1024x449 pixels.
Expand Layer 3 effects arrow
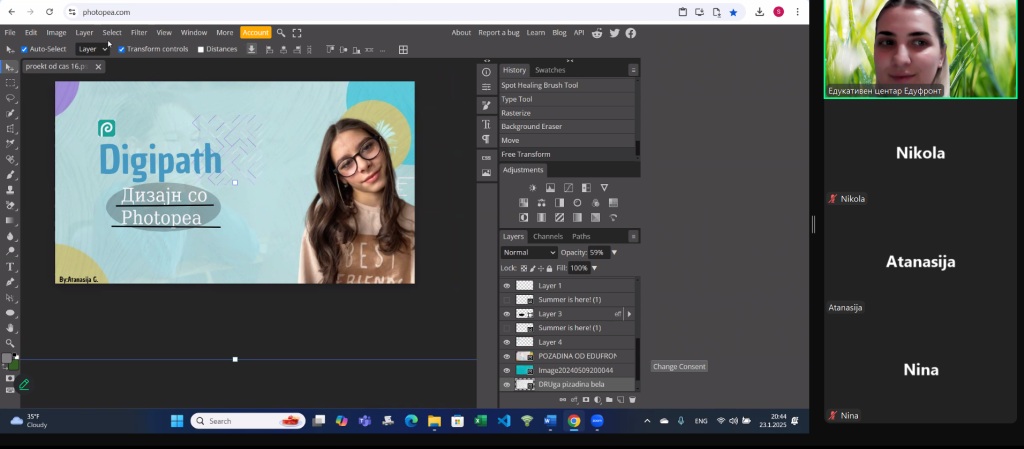coord(629,314)
